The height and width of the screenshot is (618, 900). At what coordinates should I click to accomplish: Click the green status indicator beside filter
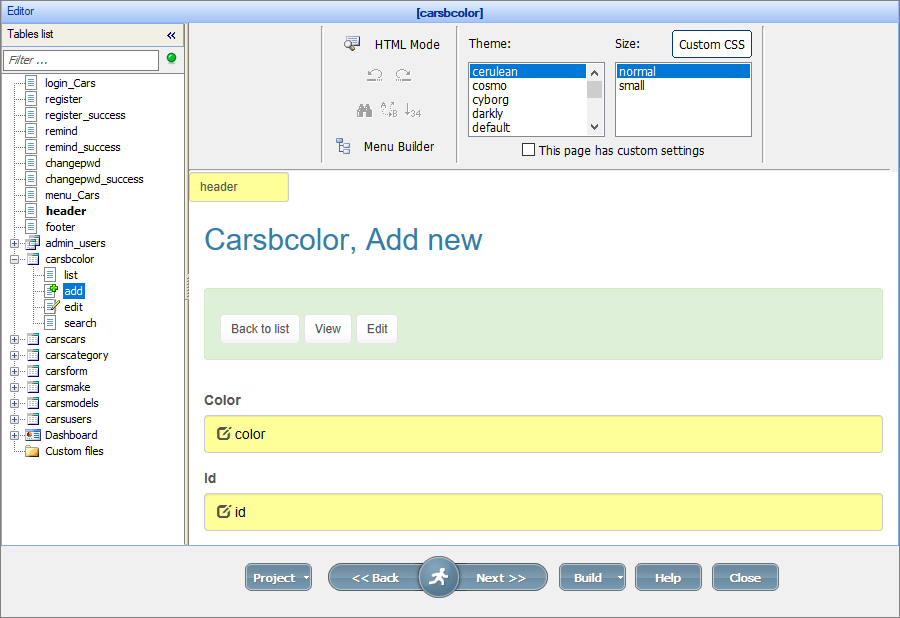click(x=171, y=59)
